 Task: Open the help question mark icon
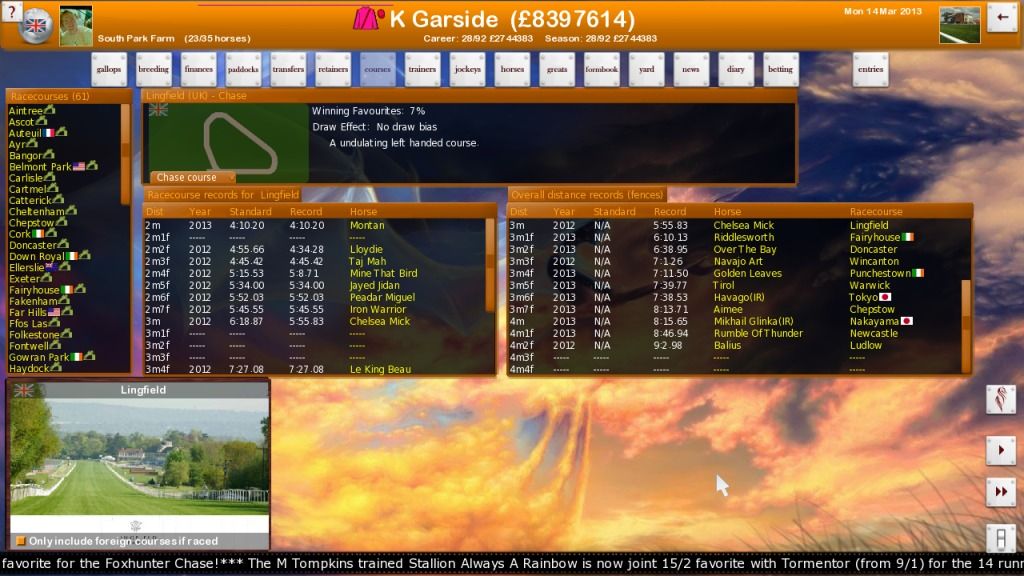(x=11, y=11)
